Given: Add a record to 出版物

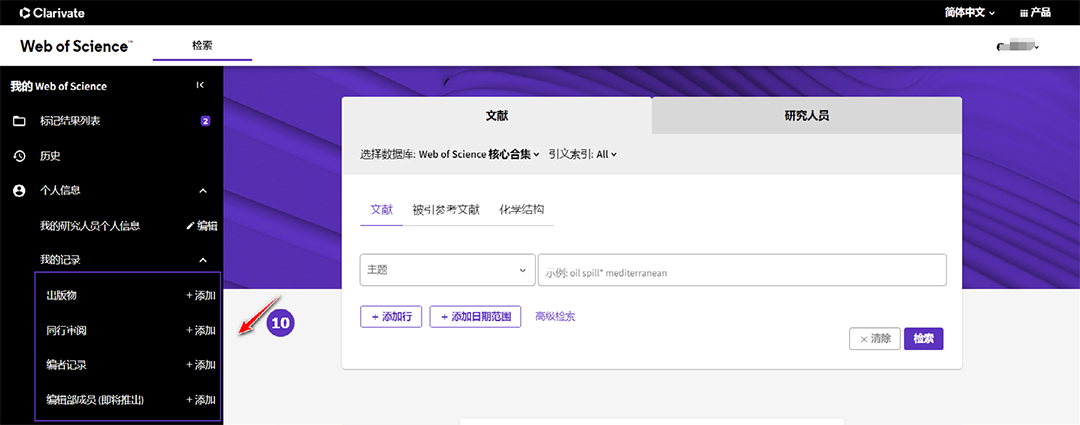Looking at the screenshot, I should click(201, 296).
